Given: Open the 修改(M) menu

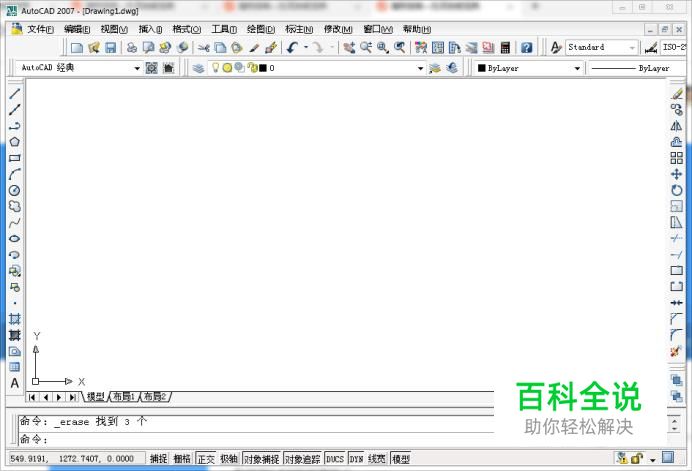Looking at the screenshot, I should [x=338, y=29].
